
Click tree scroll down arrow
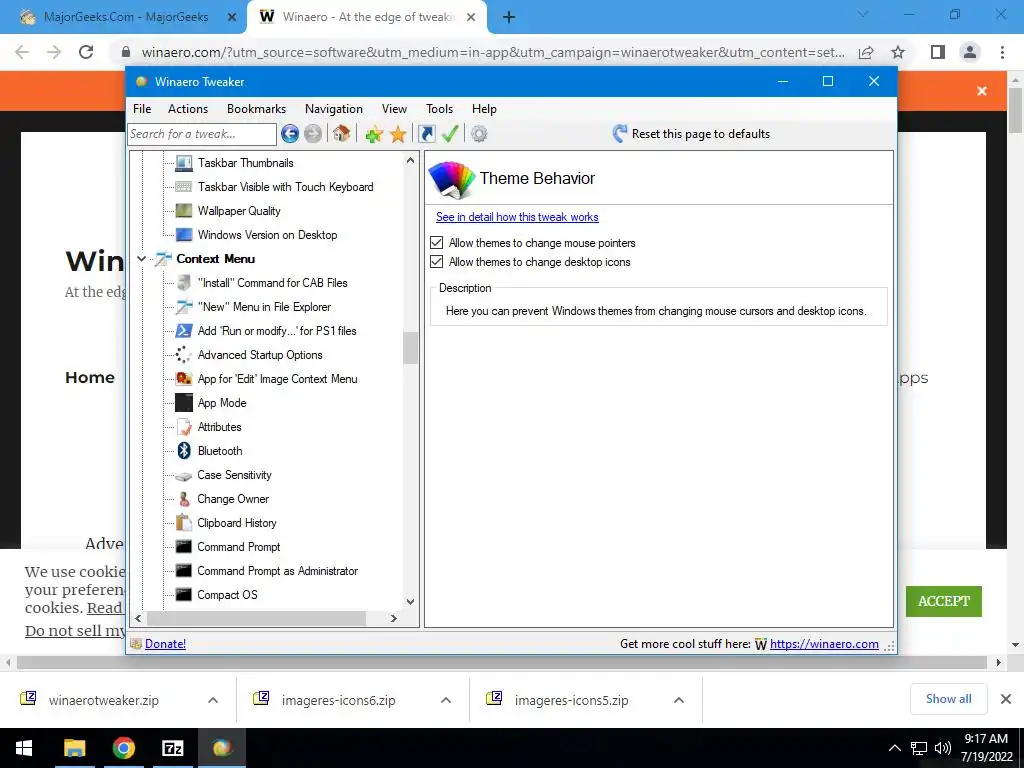click(410, 601)
